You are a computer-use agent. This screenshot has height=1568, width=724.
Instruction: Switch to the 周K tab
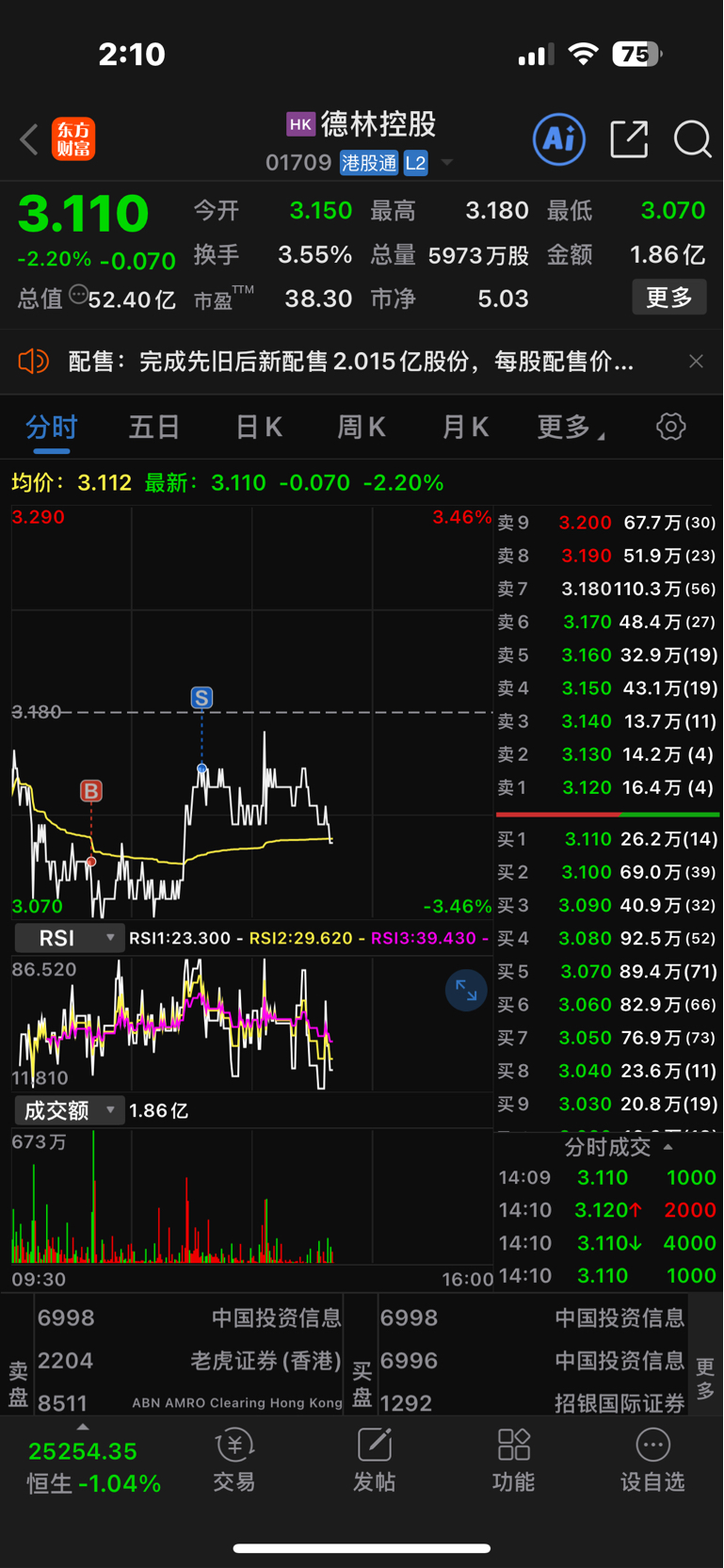[362, 427]
